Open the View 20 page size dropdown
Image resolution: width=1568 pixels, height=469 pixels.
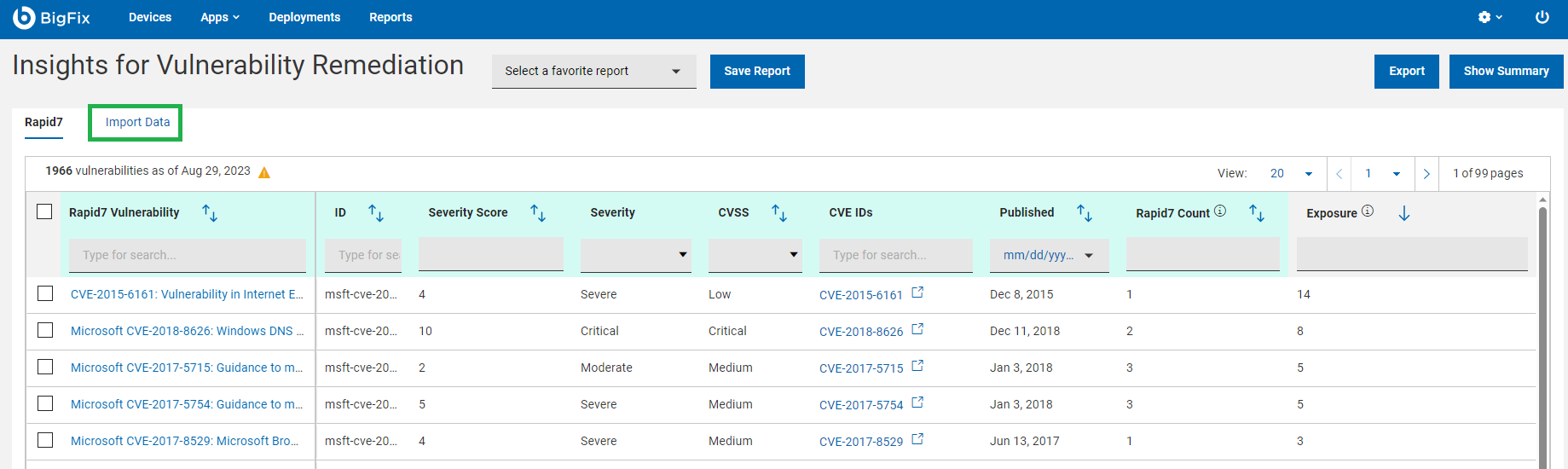click(x=1292, y=174)
